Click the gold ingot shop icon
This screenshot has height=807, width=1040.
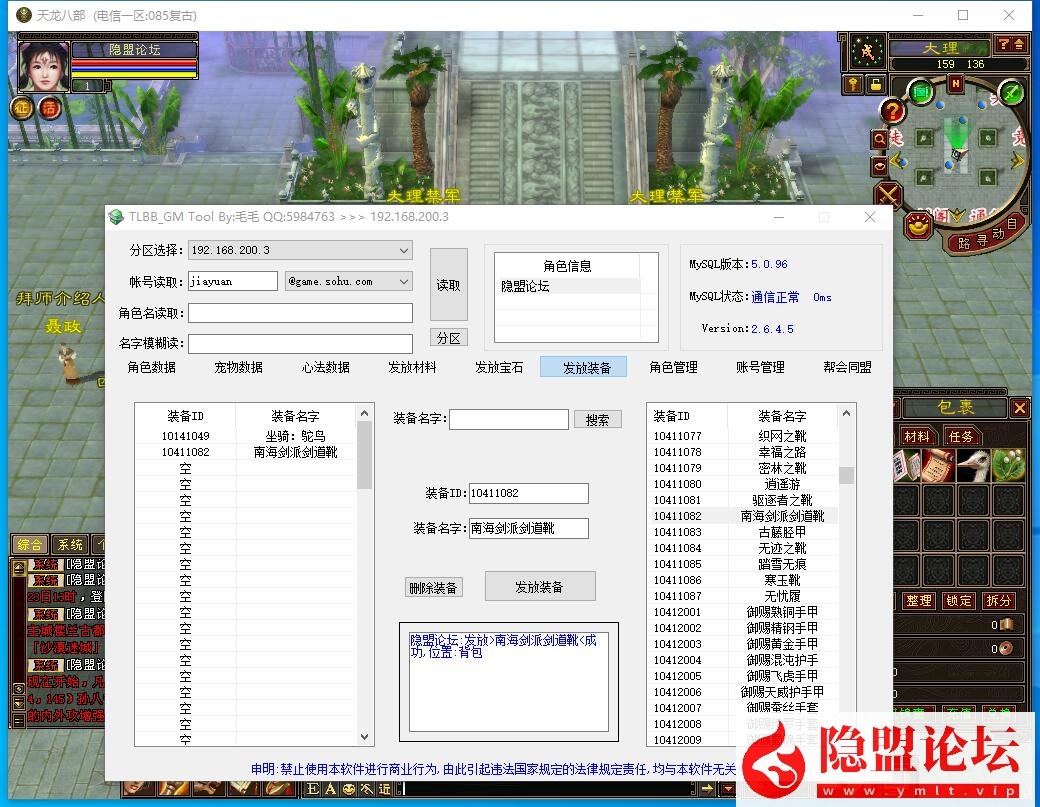pos(916,225)
